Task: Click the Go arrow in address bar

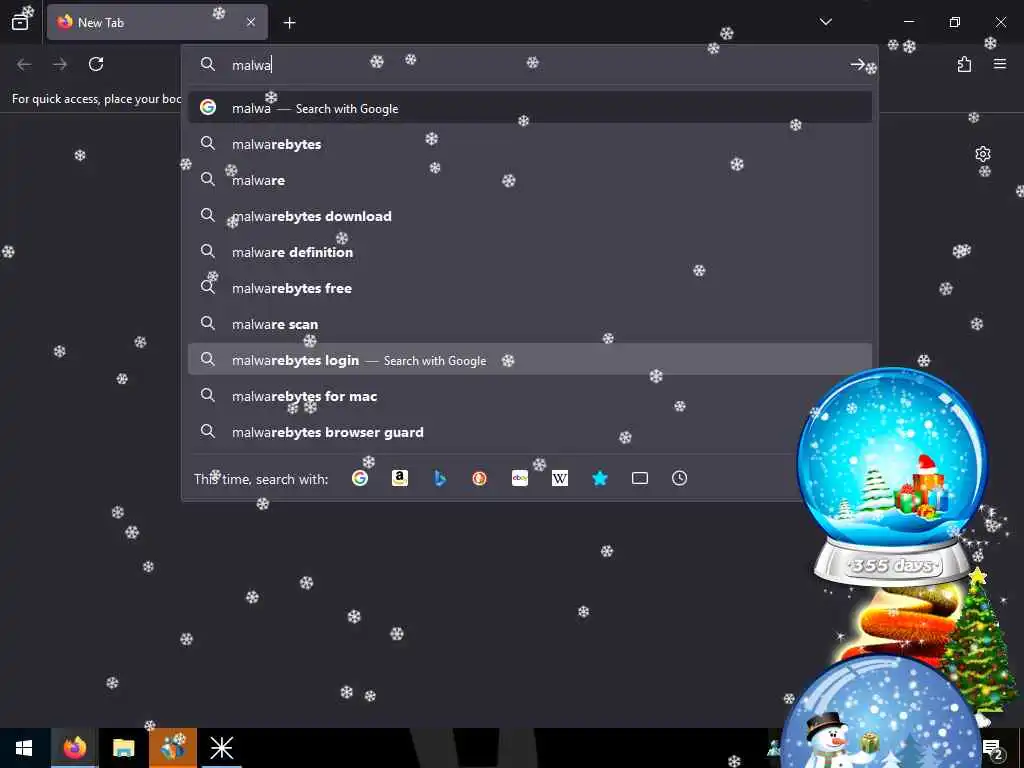Action: 857,64
